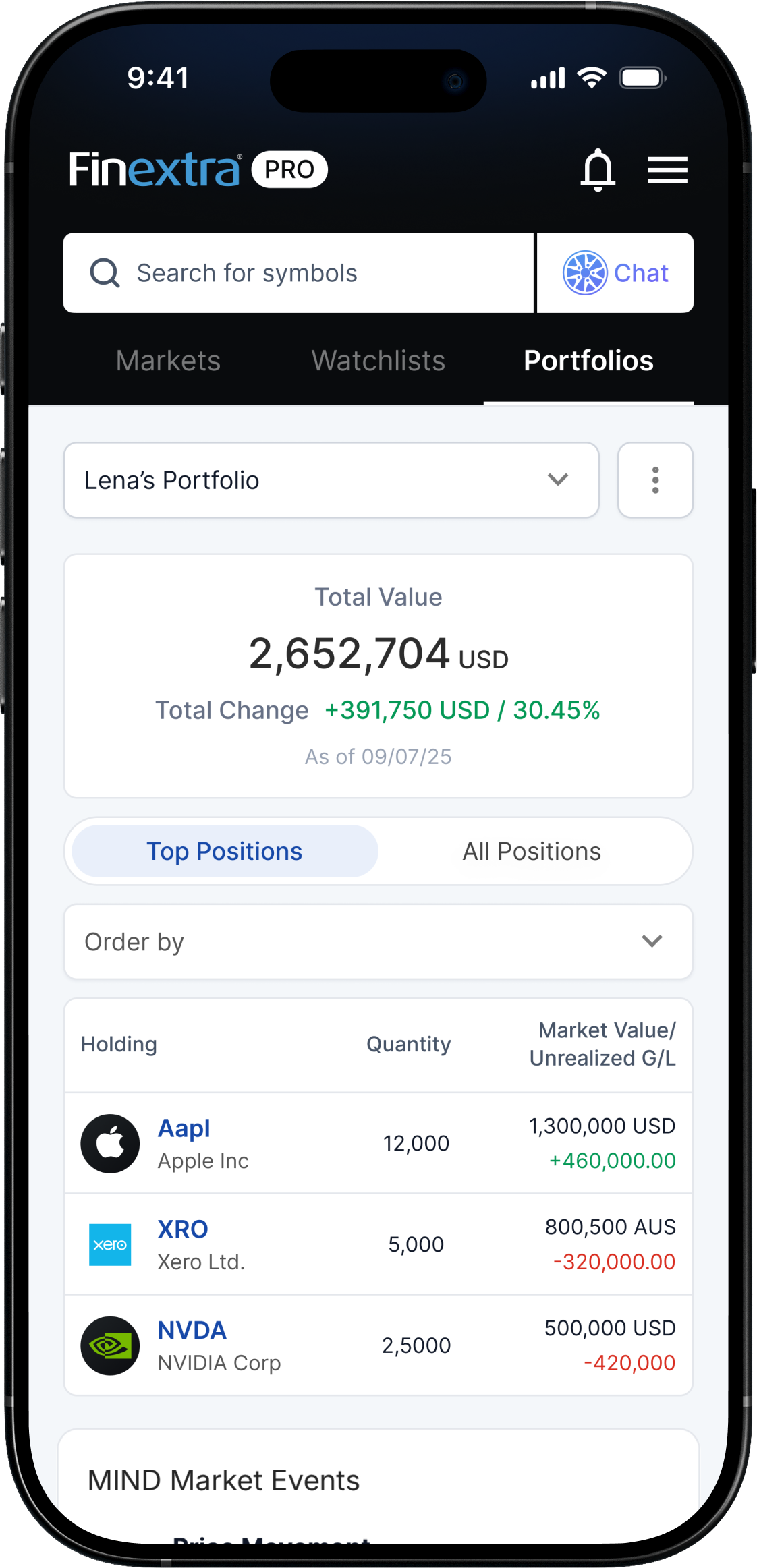Open the hamburger menu
Screen dimensions: 757x1568
(x=667, y=169)
